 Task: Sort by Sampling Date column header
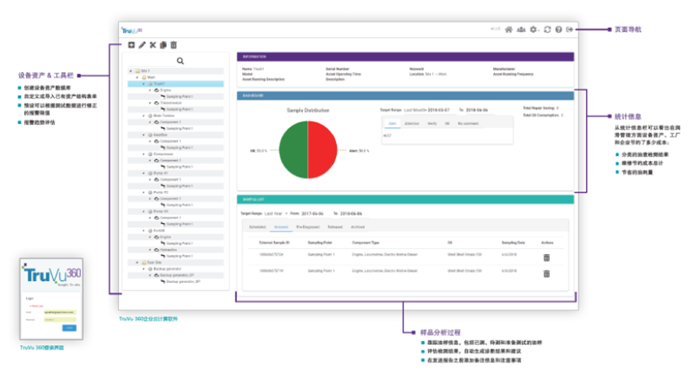[x=513, y=243]
